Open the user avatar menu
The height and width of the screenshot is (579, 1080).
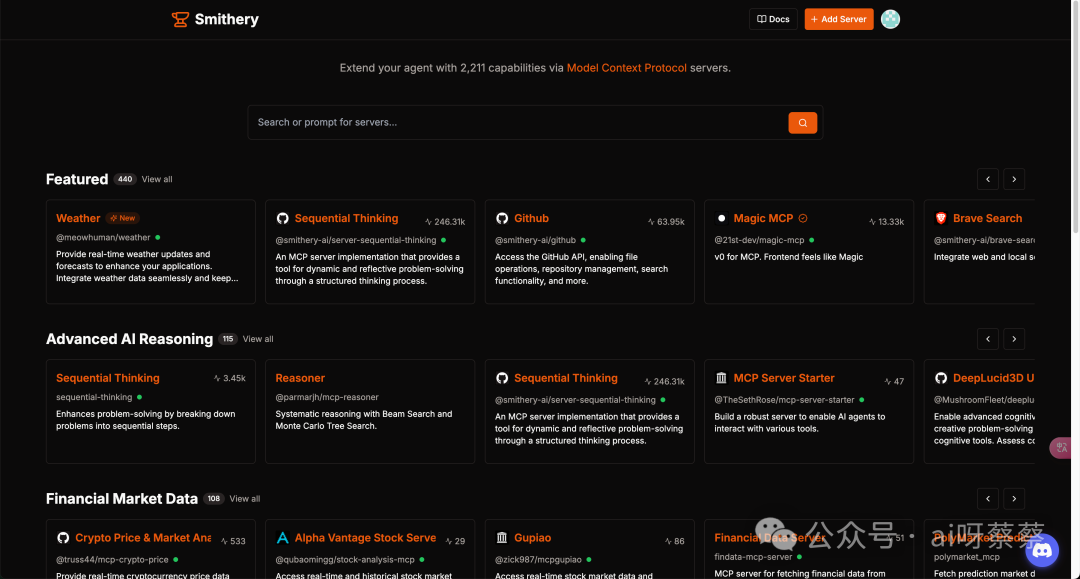890,19
